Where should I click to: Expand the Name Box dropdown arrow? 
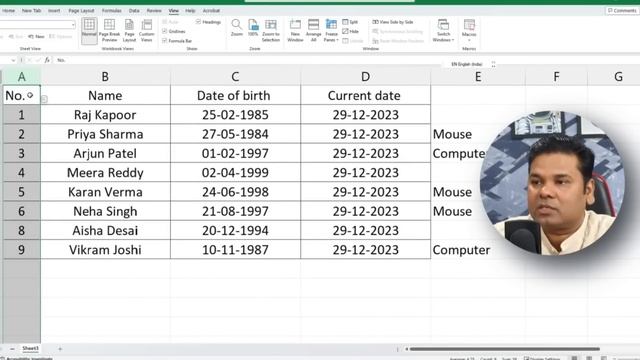pyautogui.click(x=13, y=60)
